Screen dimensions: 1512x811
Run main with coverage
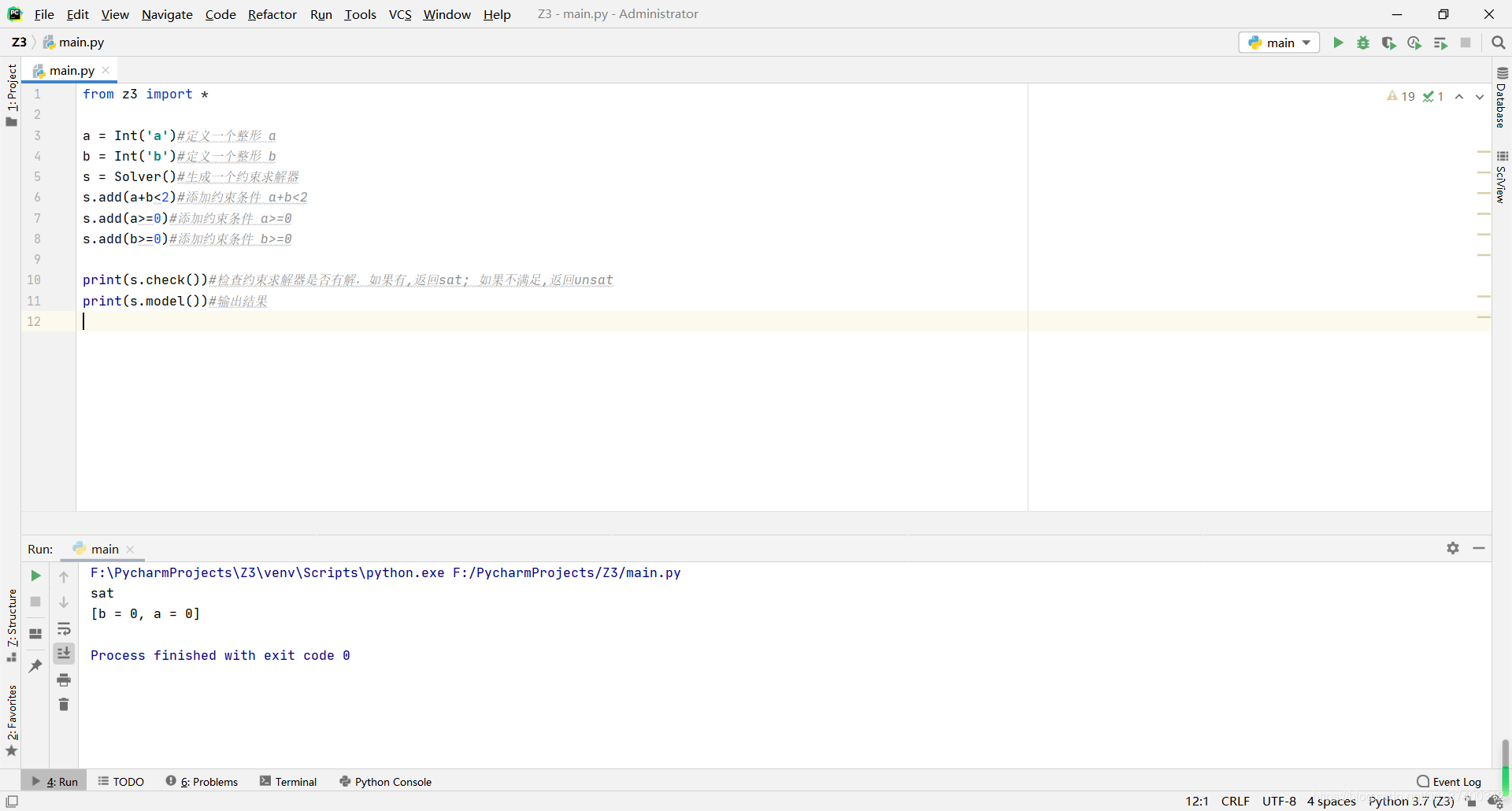1389,43
